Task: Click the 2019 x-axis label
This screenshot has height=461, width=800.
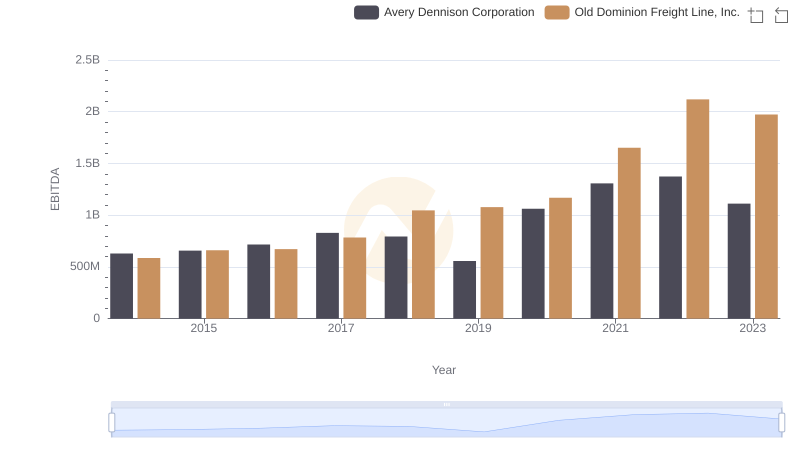Action: [478, 328]
